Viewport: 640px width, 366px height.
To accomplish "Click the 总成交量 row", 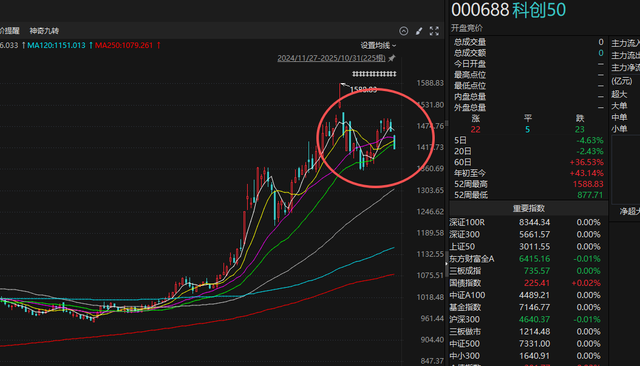I will point(529,42).
